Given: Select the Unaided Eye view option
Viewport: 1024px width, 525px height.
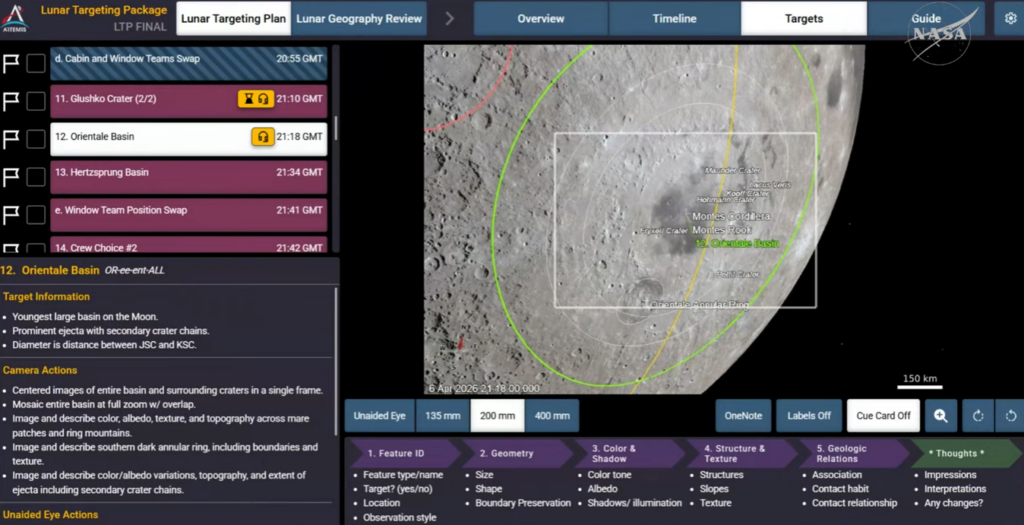Looking at the screenshot, I should [379, 416].
